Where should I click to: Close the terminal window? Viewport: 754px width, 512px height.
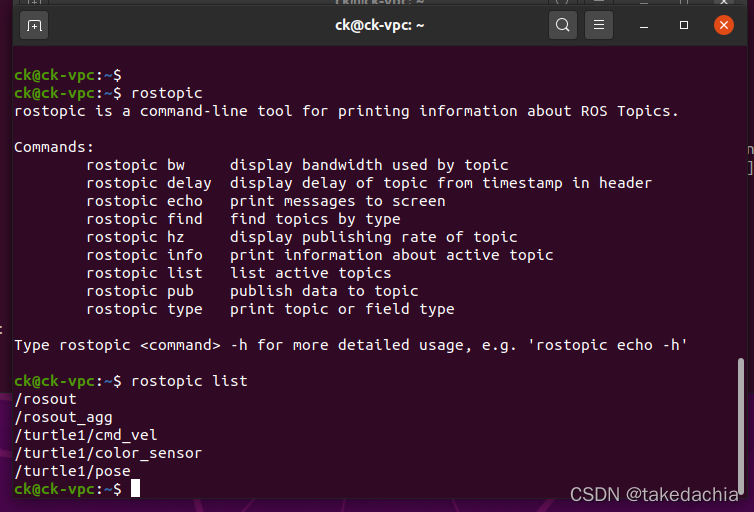coord(723,25)
